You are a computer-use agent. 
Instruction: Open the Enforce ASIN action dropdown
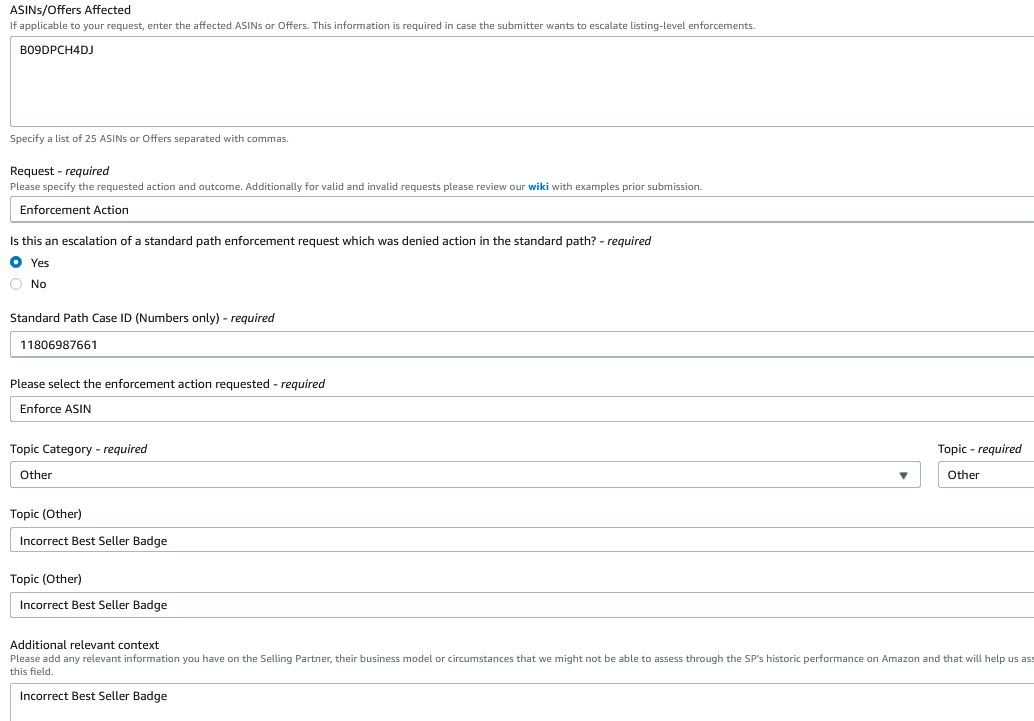[520, 409]
